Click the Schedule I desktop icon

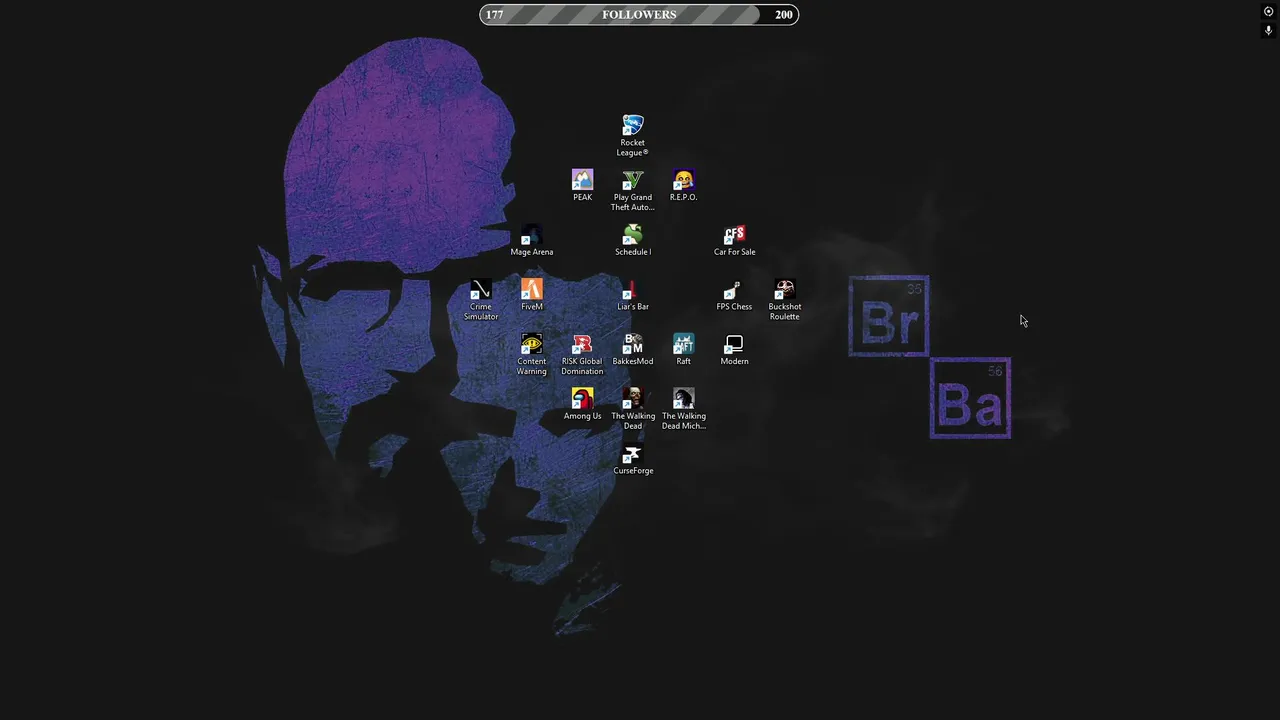[x=633, y=240]
